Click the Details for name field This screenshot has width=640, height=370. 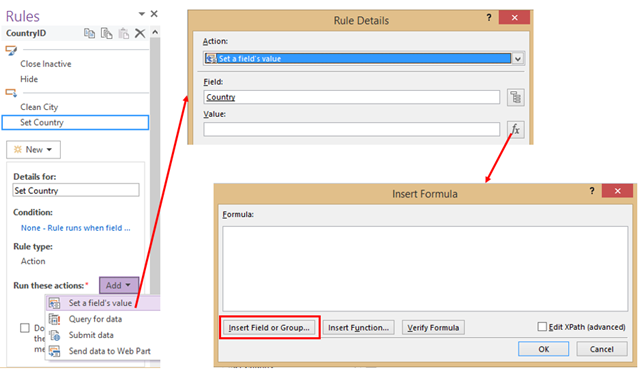tap(76, 191)
